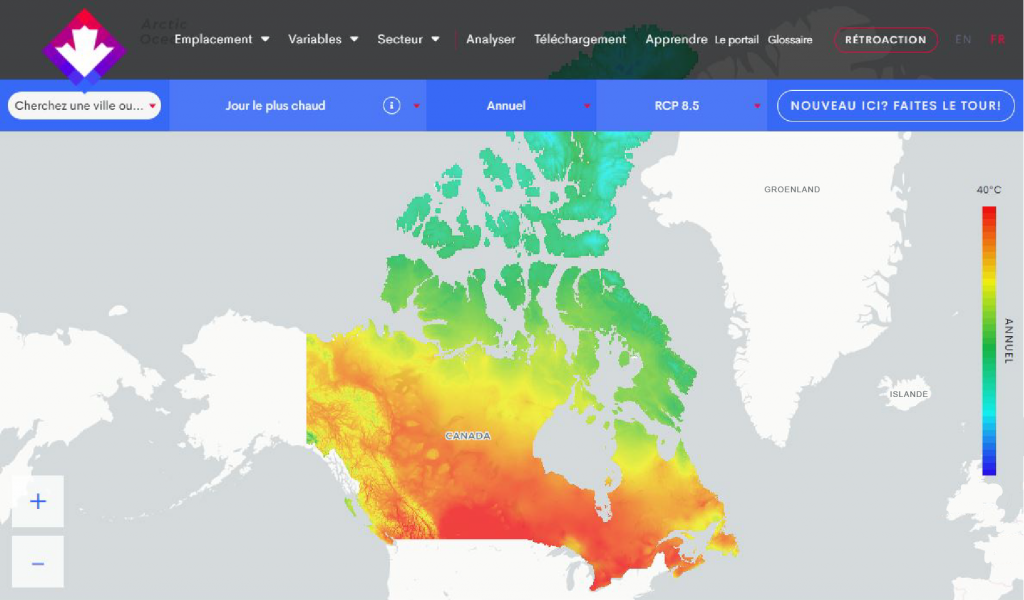Go to the Téléchargement page
This screenshot has height=600, width=1024.
[x=580, y=40]
